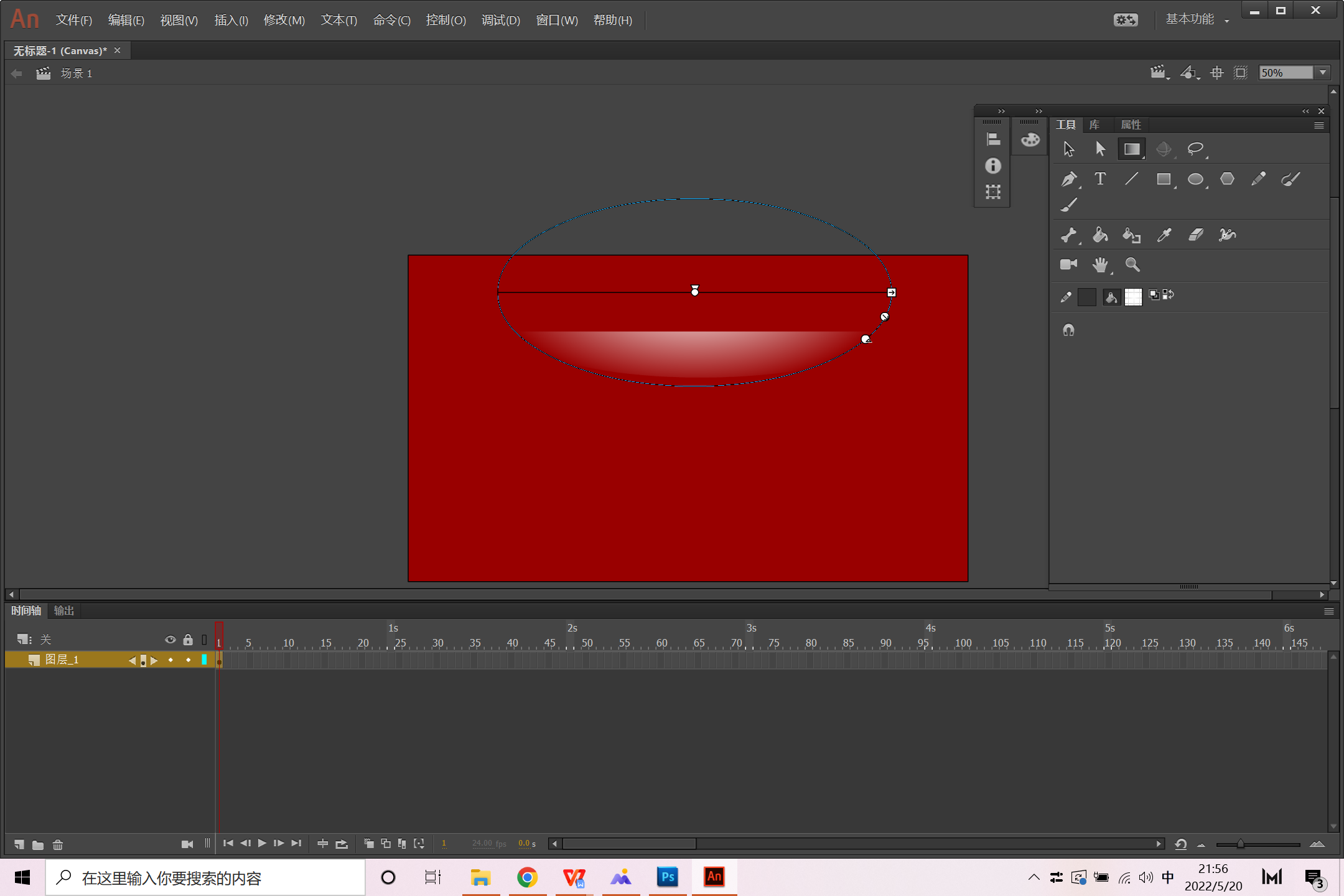The image size is (1344, 896).
Task: Select the Eyedropper tool
Action: [x=1164, y=235]
